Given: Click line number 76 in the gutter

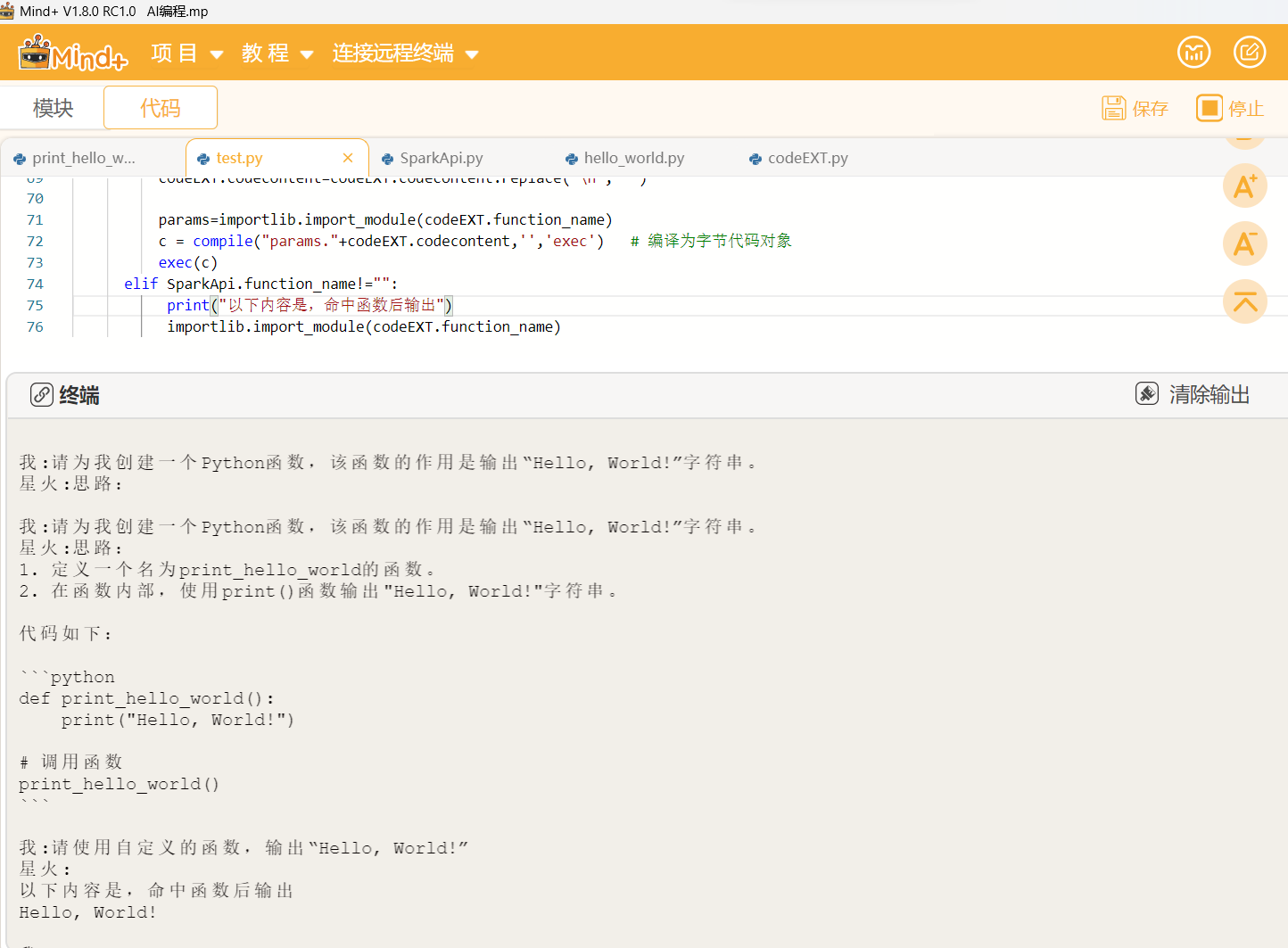Looking at the screenshot, I should (x=35, y=327).
